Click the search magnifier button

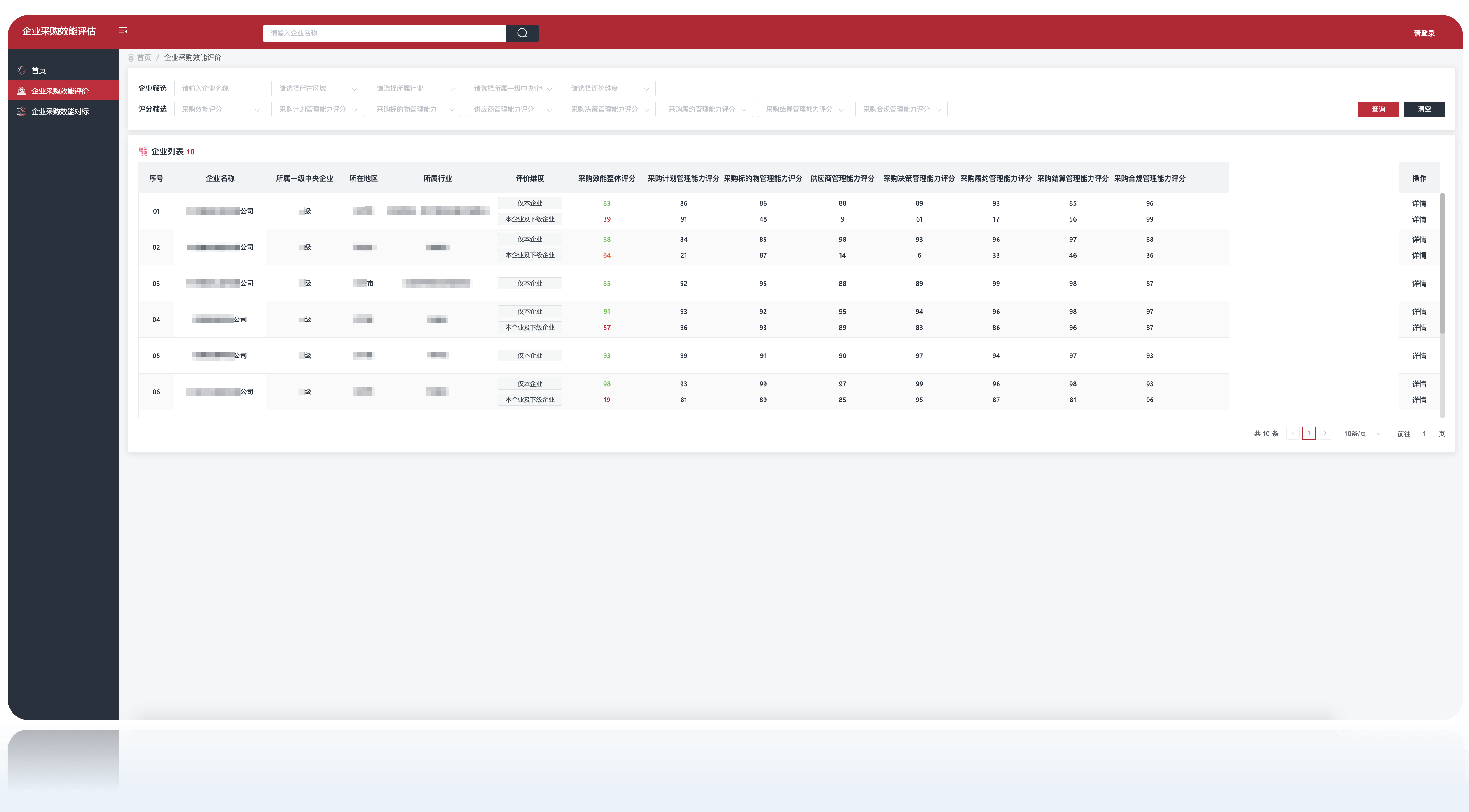click(522, 33)
